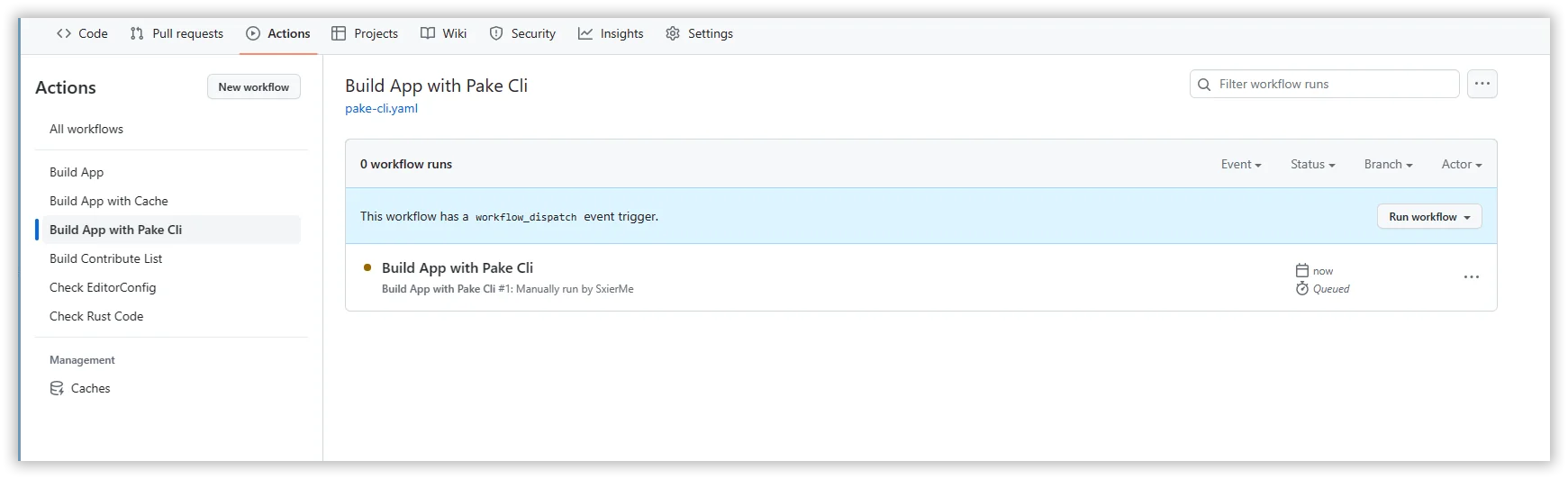The width and height of the screenshot is (1568, 479).
Task: Click the Pull requests icon
Action: [137, 33]
